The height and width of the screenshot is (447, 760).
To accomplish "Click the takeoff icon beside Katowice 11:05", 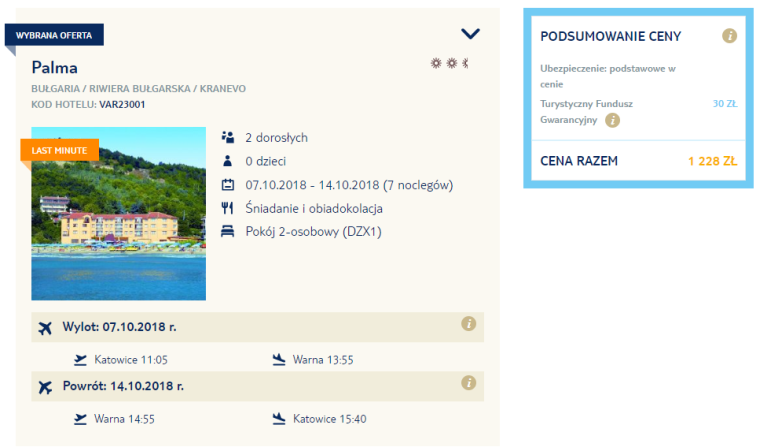I will [80, 360].
